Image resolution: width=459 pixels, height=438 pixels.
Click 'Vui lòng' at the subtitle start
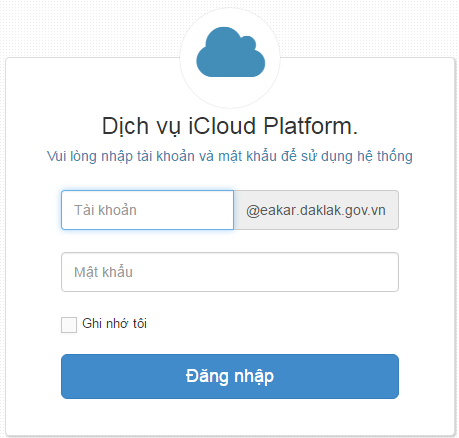pos(72,156)
